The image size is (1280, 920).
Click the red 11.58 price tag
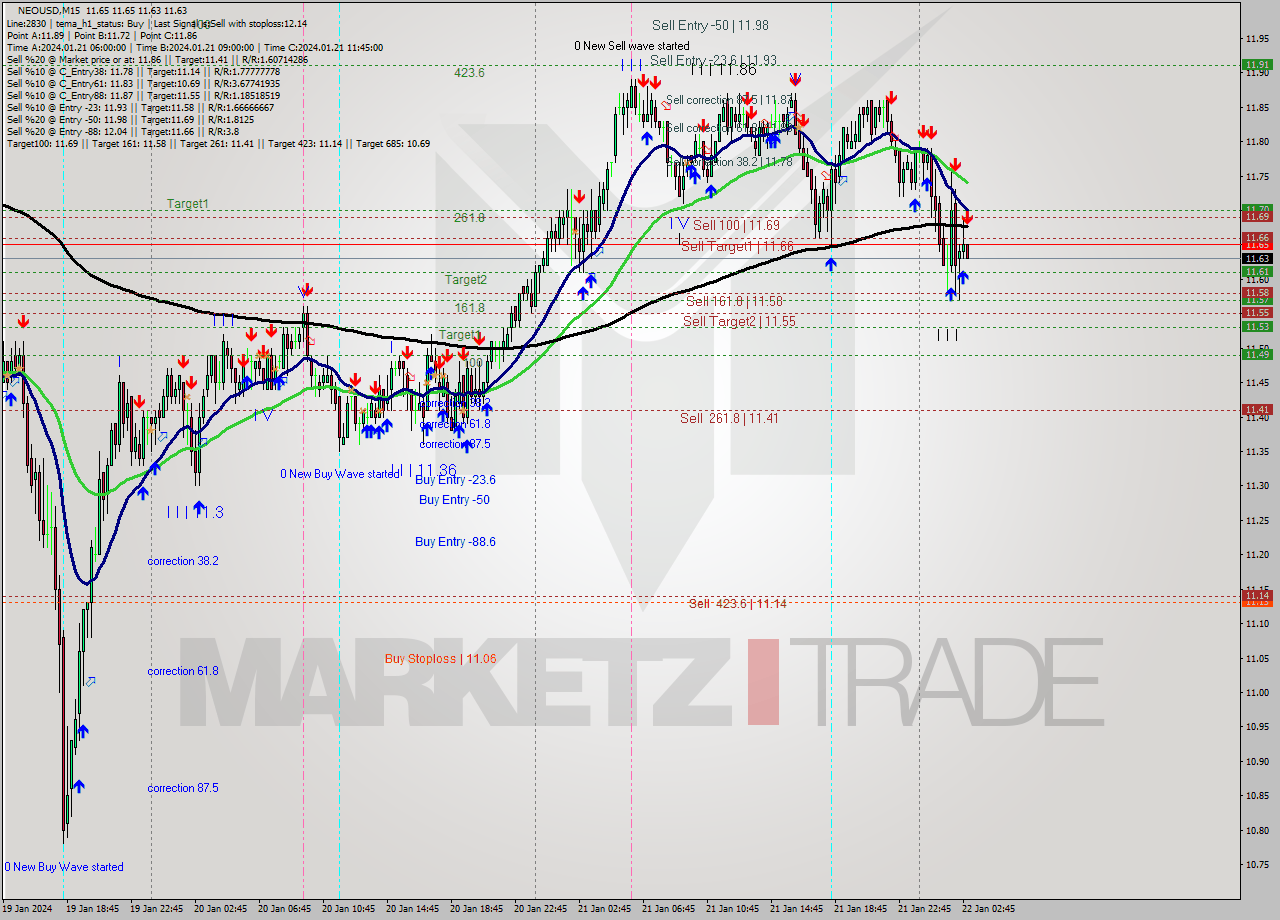(x=1257, y=292)
